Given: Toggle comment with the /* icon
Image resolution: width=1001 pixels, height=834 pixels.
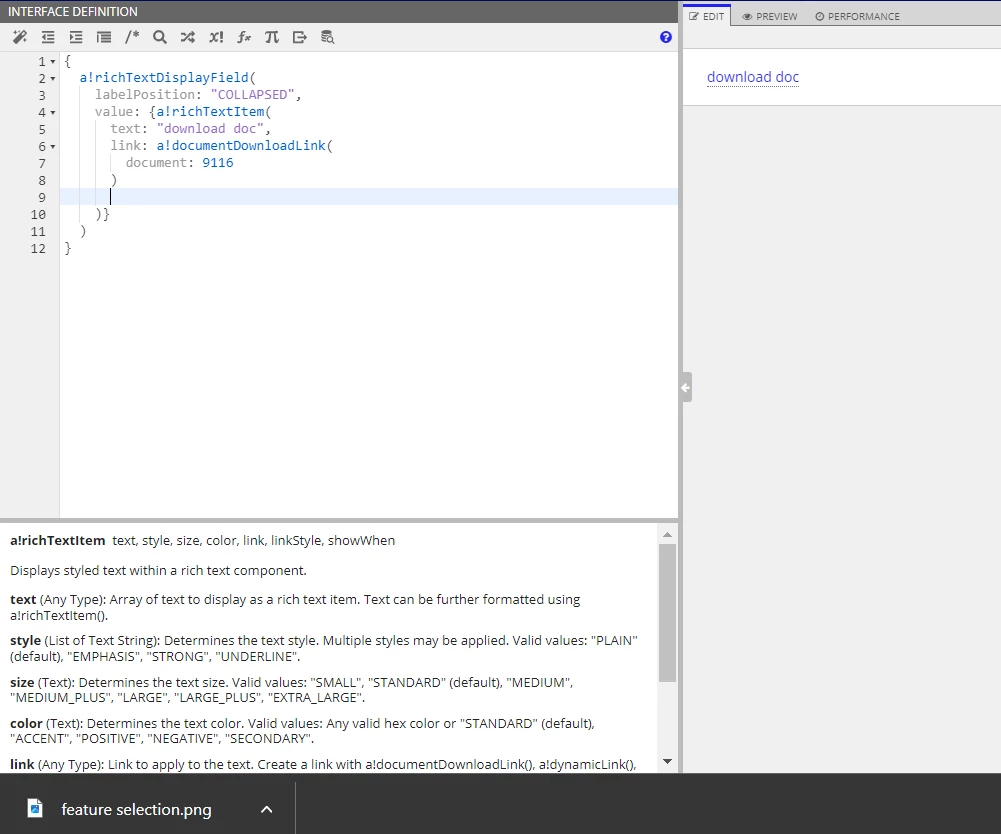Looking at the screenshot, I should click(132, 36).
